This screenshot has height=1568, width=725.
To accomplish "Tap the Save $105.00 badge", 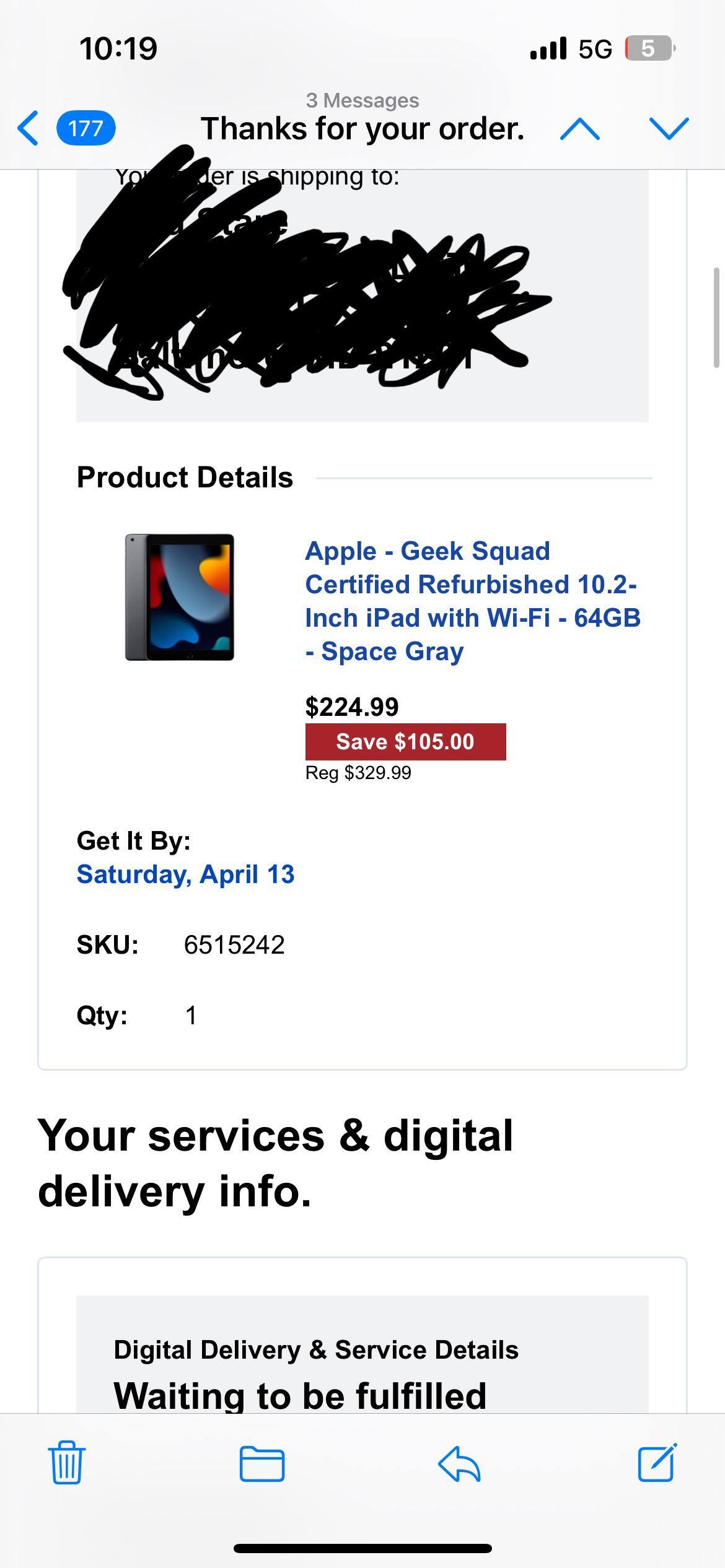I will pos(405,741).
